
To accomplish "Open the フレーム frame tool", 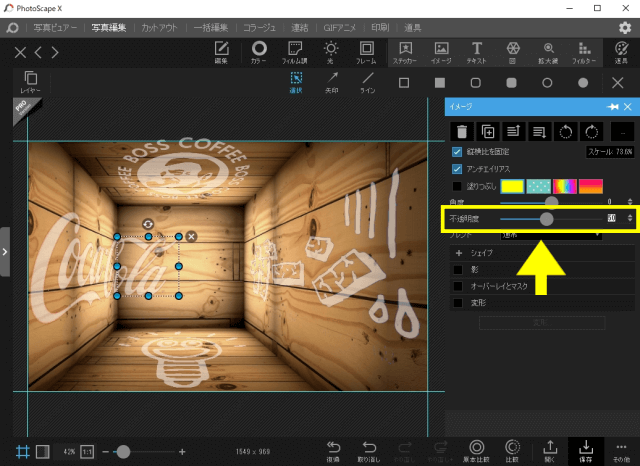I will [x=366, y=52].
